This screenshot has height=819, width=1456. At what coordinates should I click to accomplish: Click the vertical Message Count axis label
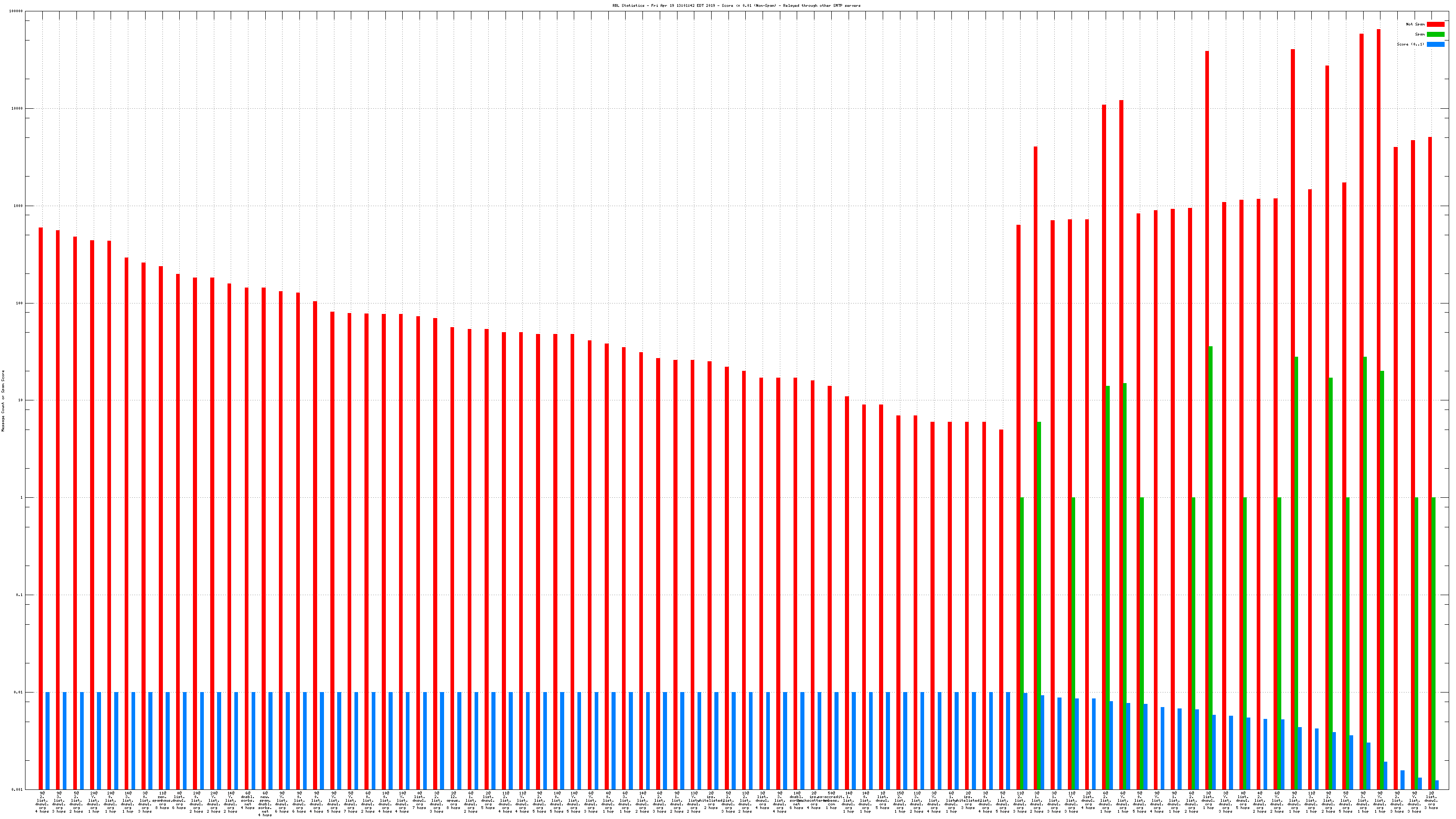3,401
